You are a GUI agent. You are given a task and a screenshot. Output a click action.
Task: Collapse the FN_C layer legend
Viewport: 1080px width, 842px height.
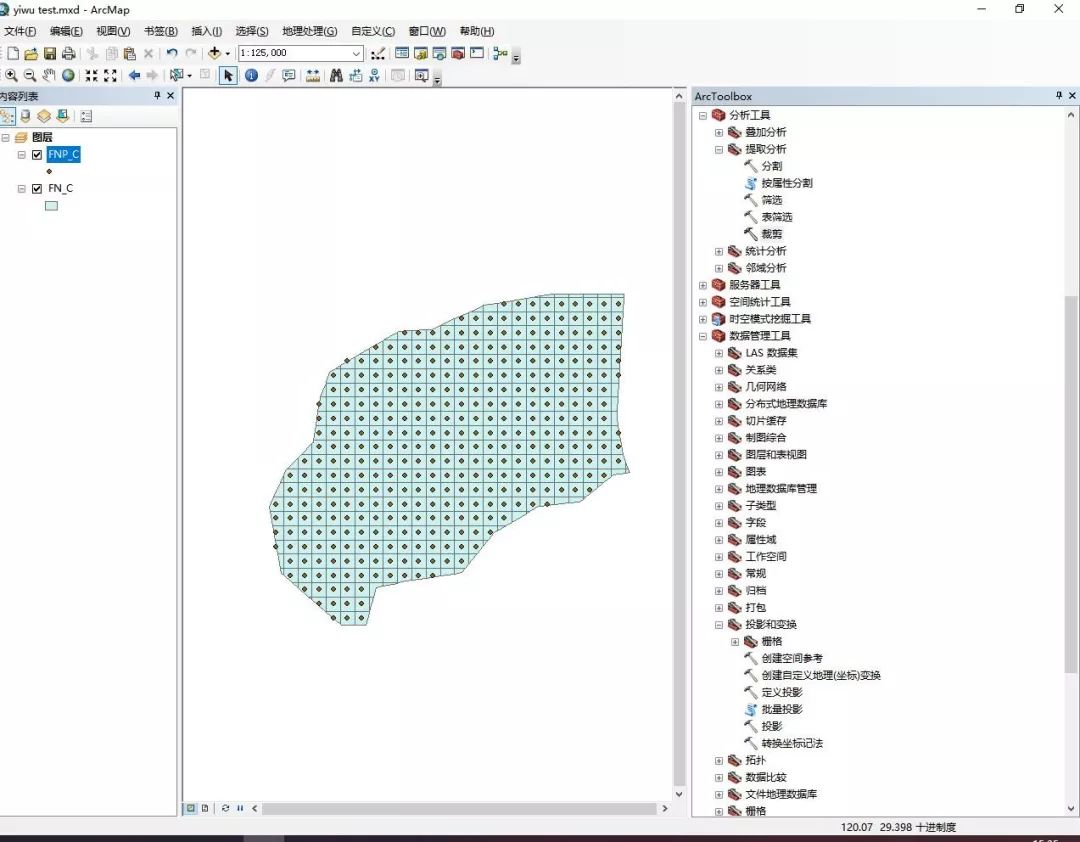pos(21,188)
